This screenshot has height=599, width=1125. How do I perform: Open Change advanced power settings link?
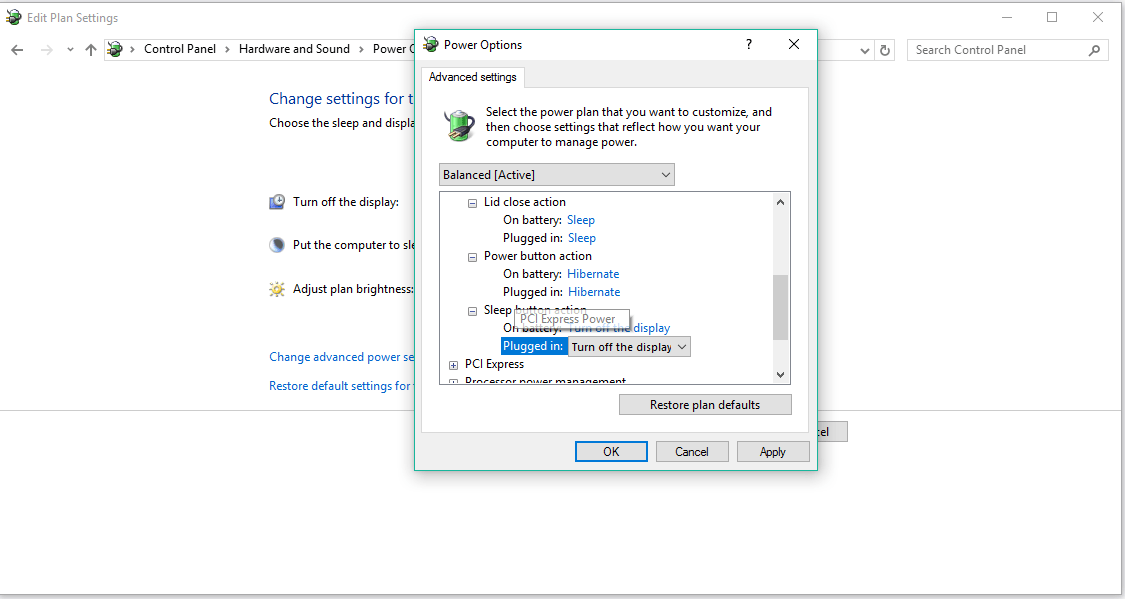coord(342,357)
